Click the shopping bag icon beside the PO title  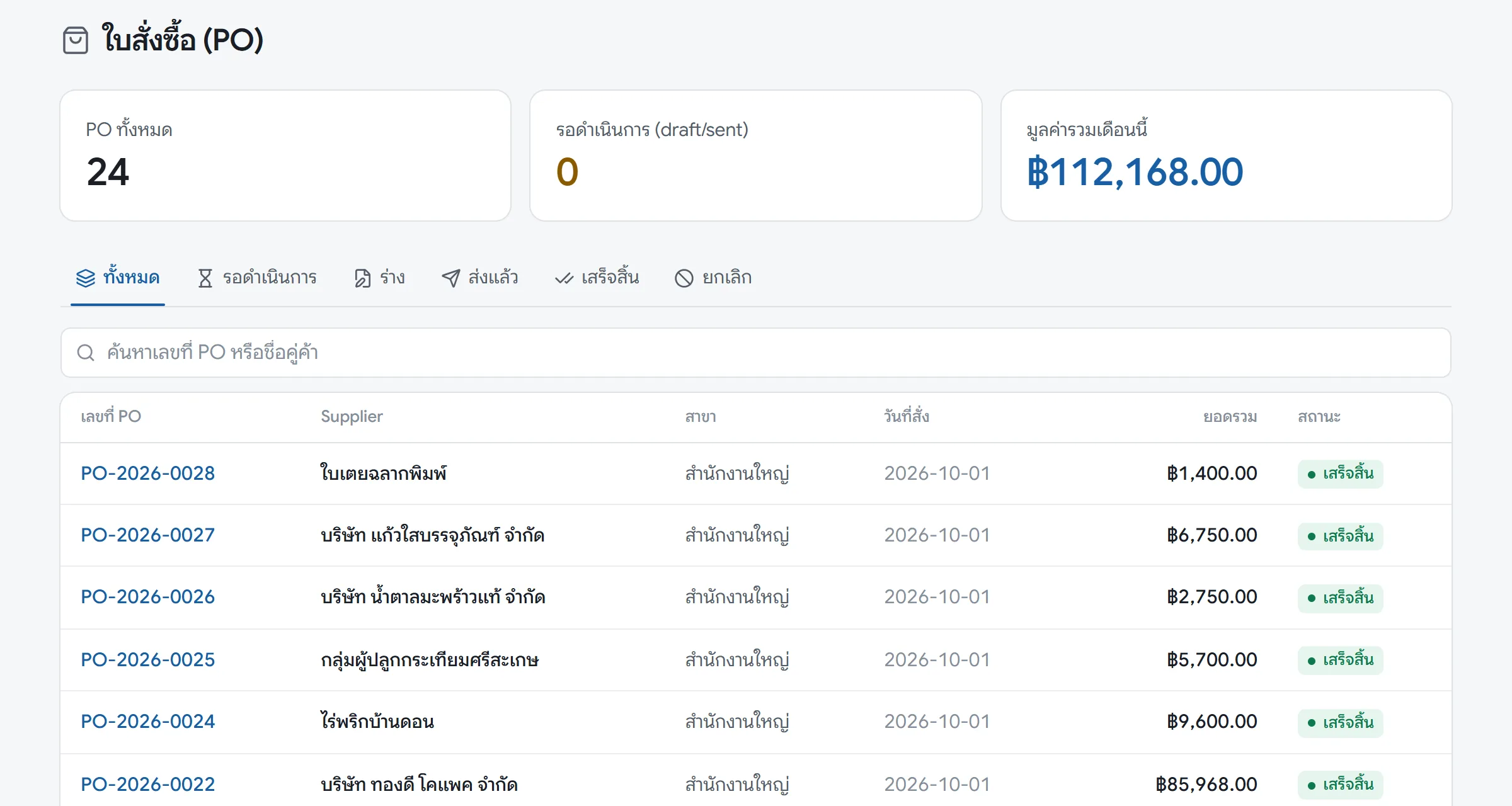click(x=76, y=40)
